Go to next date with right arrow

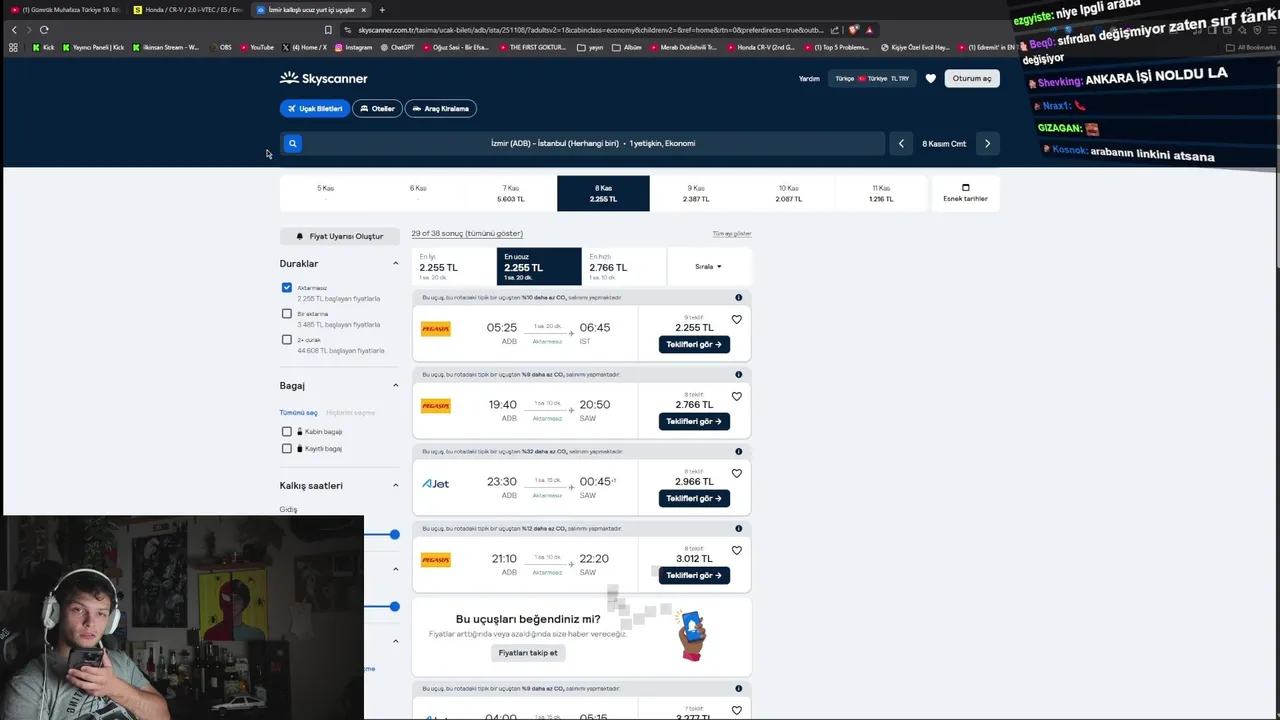coord(987,143)
